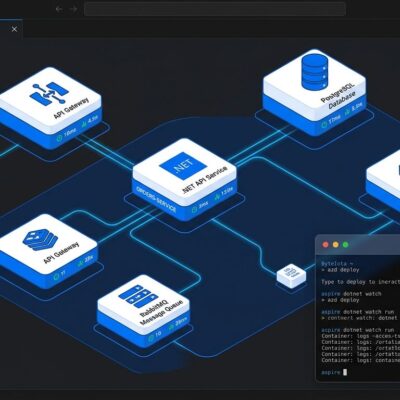400x400 pixels.
Task: Click the 'Container: logs: containe' terminal line
Action: 360,360
